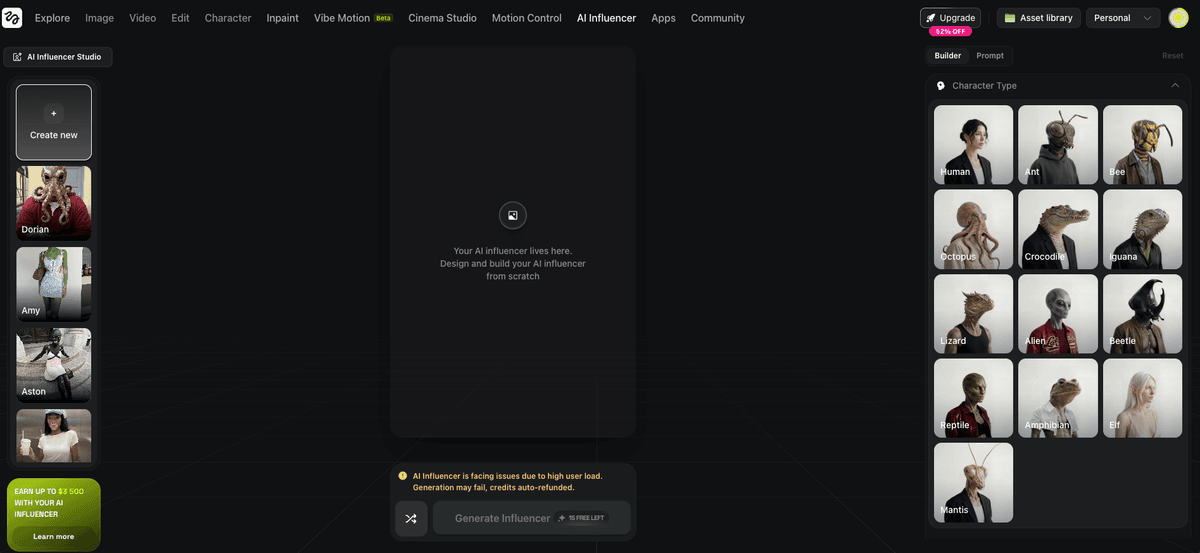
Task: Select the Octopus character type
Action: click(973, 229)
